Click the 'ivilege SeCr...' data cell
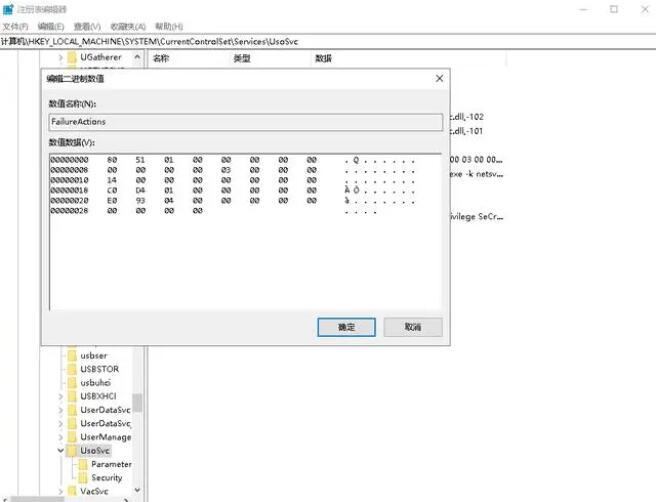This screenshot has height=502, width=657. [477, 217]
